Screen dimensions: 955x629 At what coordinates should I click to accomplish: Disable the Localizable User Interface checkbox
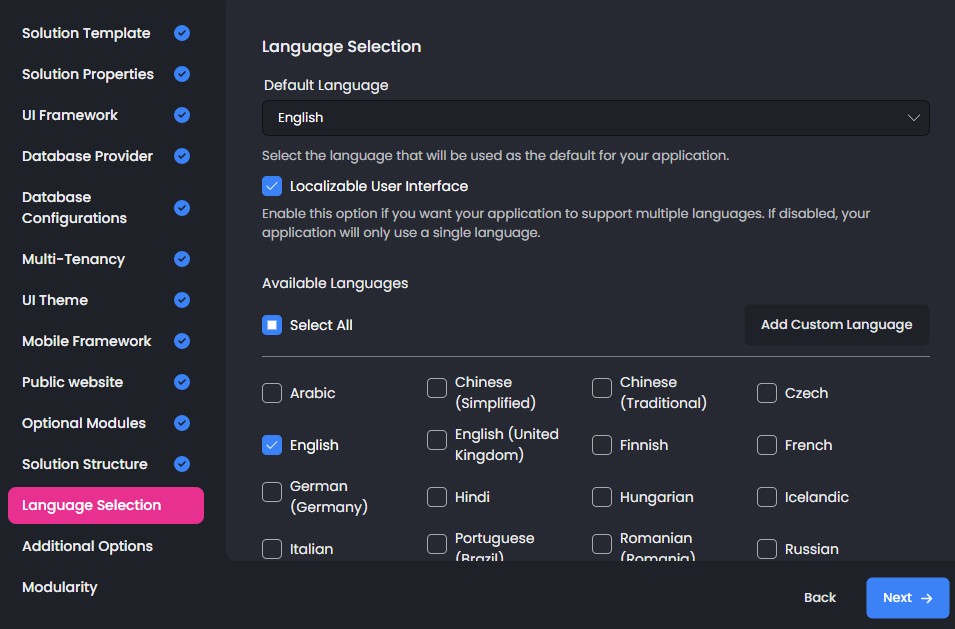(x=272, y=186)
